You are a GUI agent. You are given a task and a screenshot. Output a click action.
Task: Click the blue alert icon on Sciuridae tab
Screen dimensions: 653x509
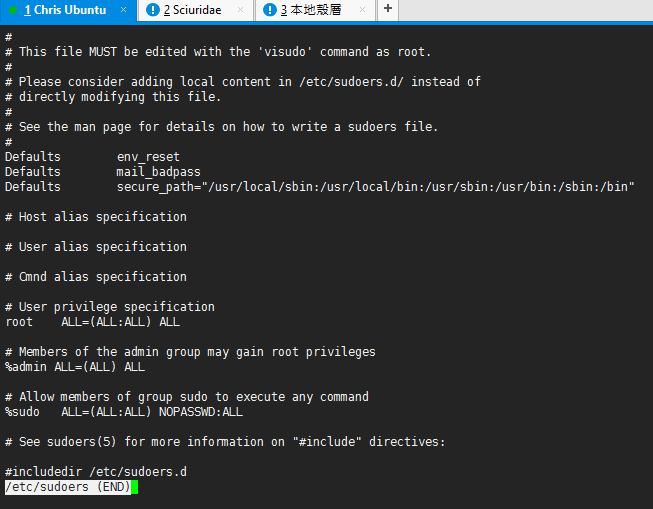click(x=152, y=10)
